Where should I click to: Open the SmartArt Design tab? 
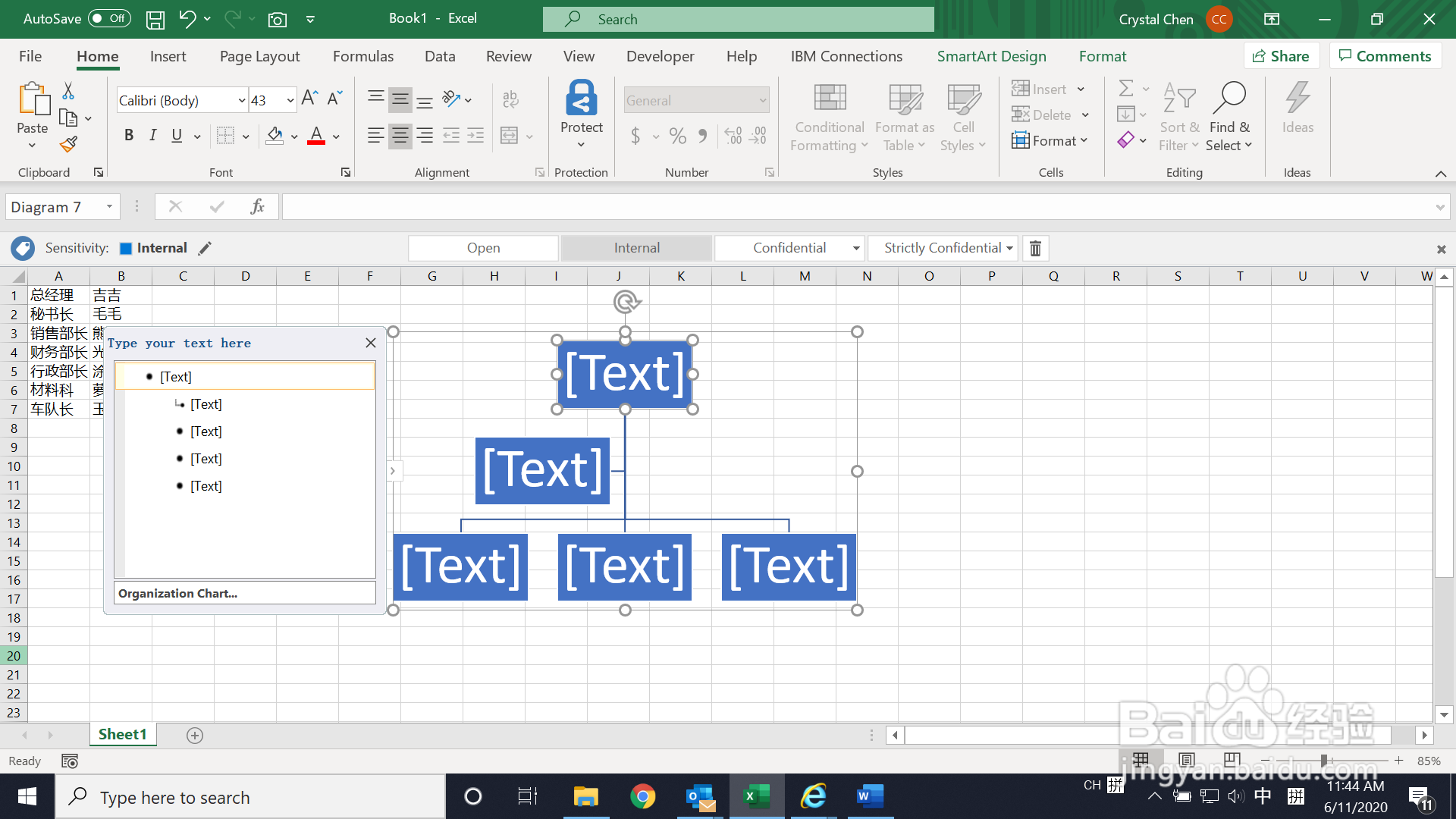(x=991, y=56)
